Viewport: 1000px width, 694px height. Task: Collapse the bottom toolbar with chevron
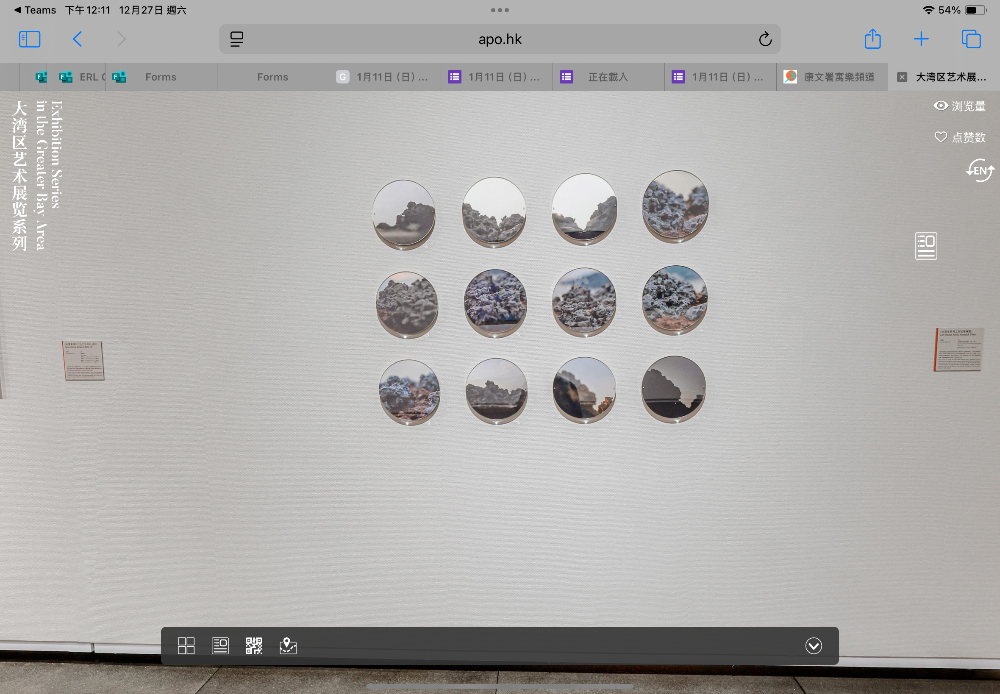point(813,646)
